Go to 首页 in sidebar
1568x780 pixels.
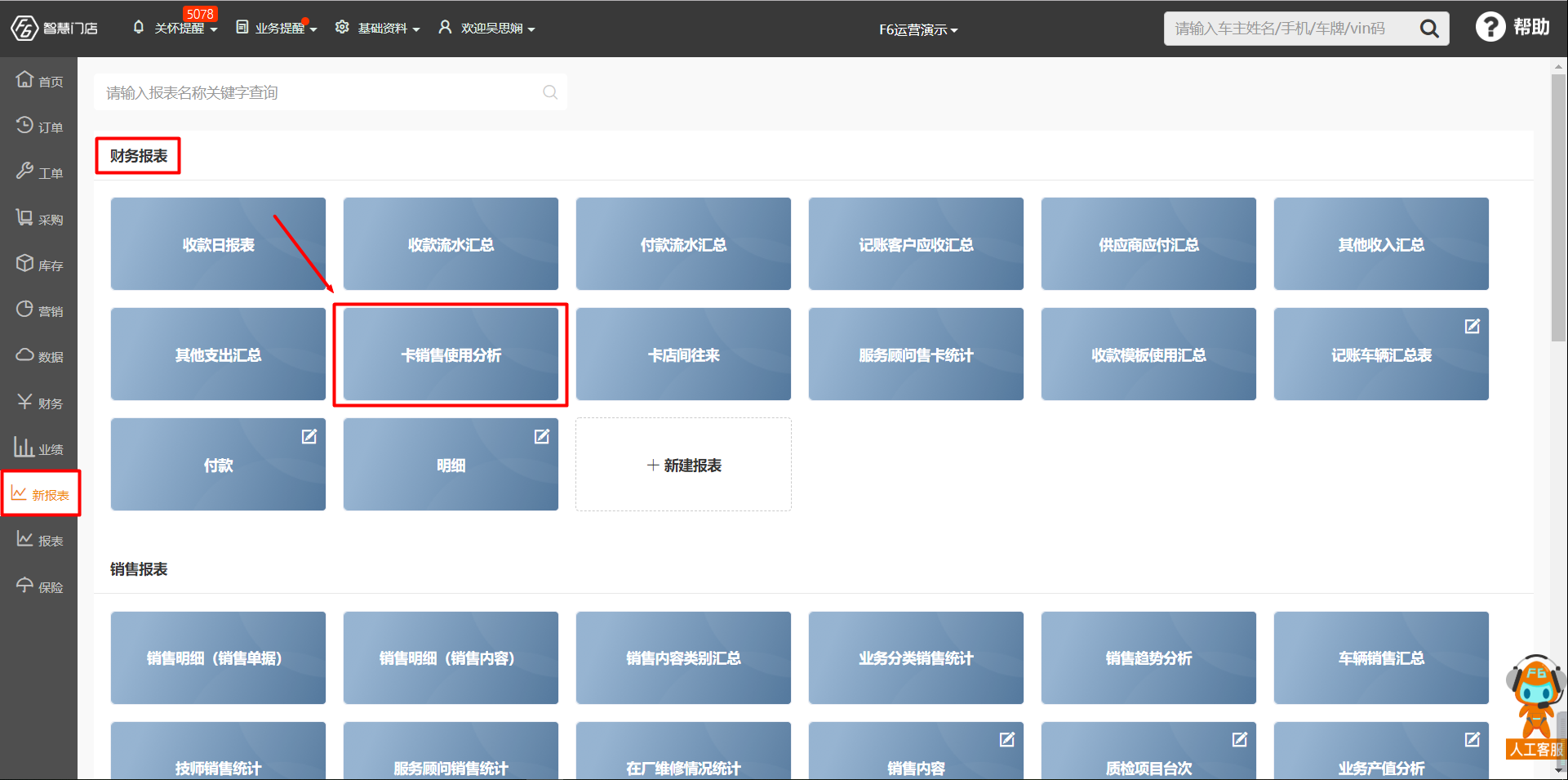click(x=39, y=81)
